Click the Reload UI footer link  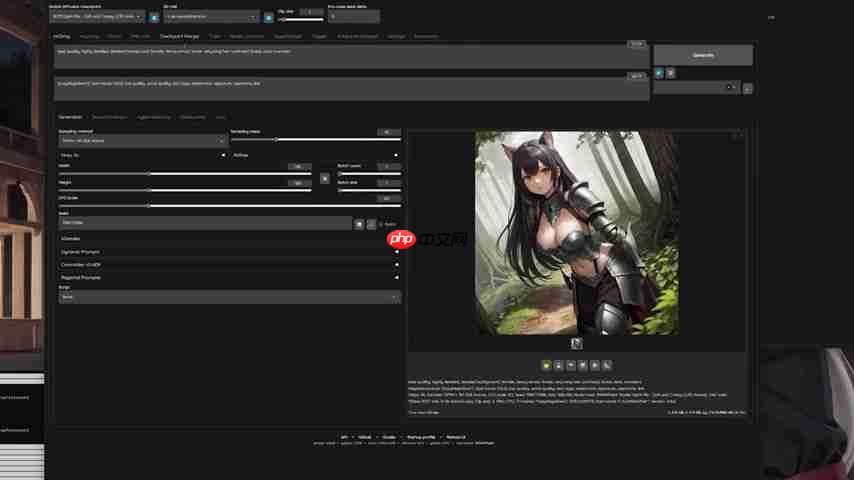pyautogui.click(x=456, y=437)
